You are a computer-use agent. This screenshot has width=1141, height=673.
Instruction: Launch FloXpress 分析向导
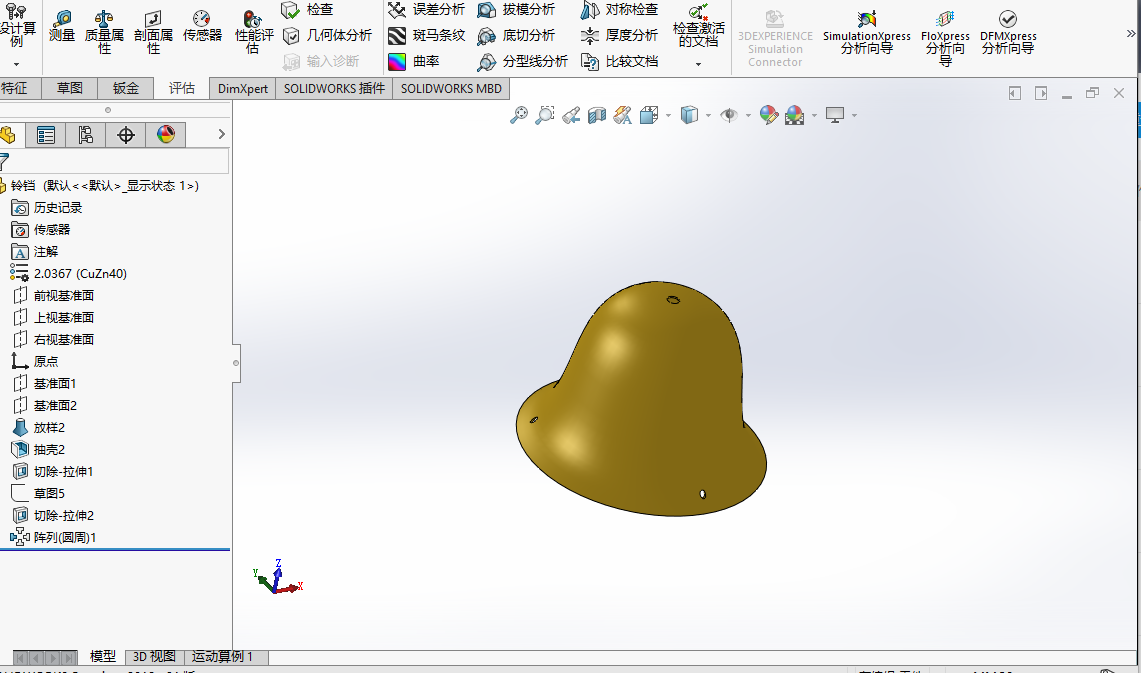coord(945,39)
